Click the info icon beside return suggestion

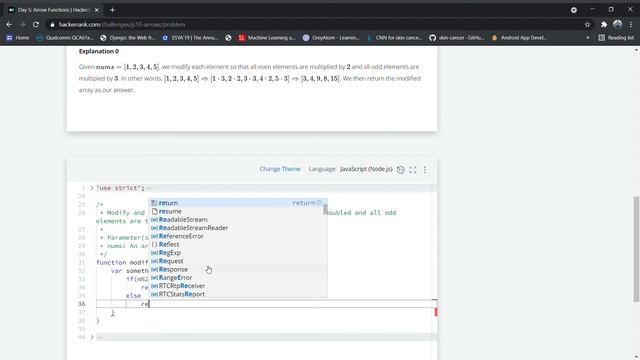[319, 203]
